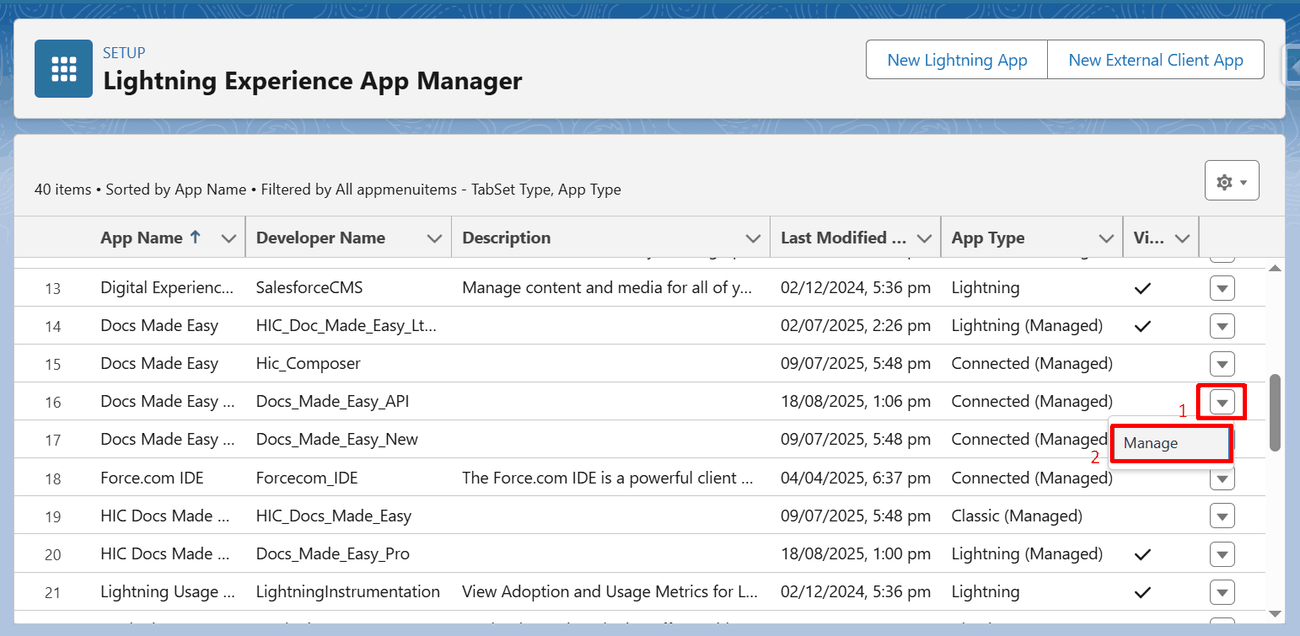This screenshot has width=1300, height=636.
Task: Sort by Developer Name column
Action: click(321, 238)
